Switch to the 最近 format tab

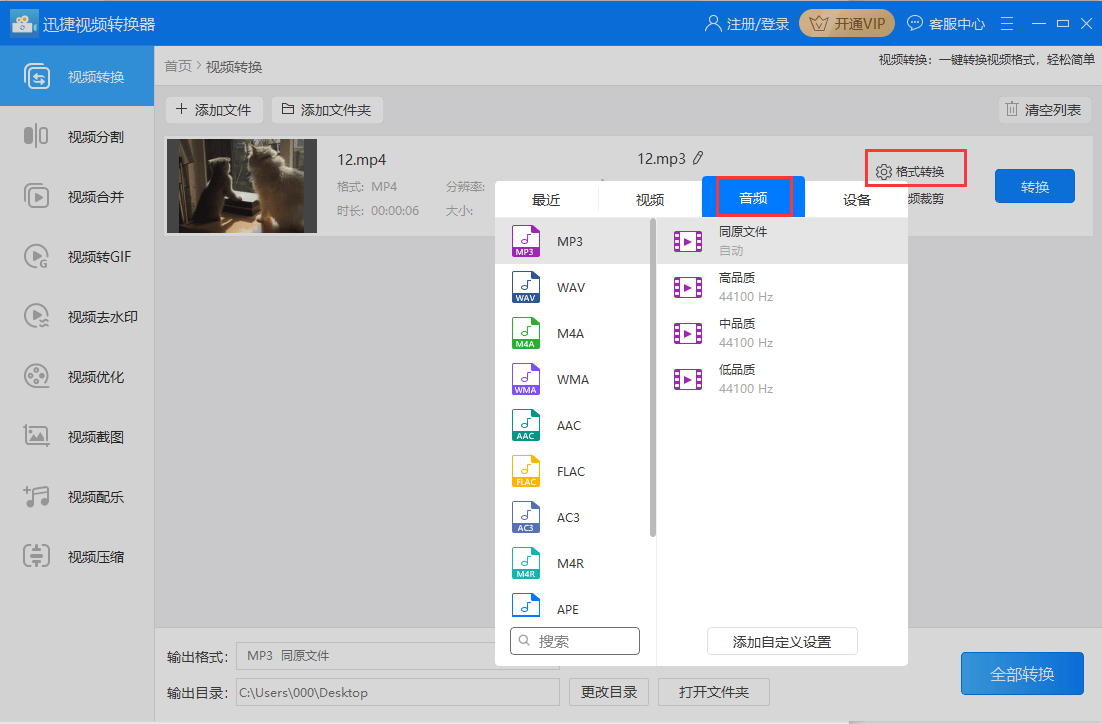point(545,198)
